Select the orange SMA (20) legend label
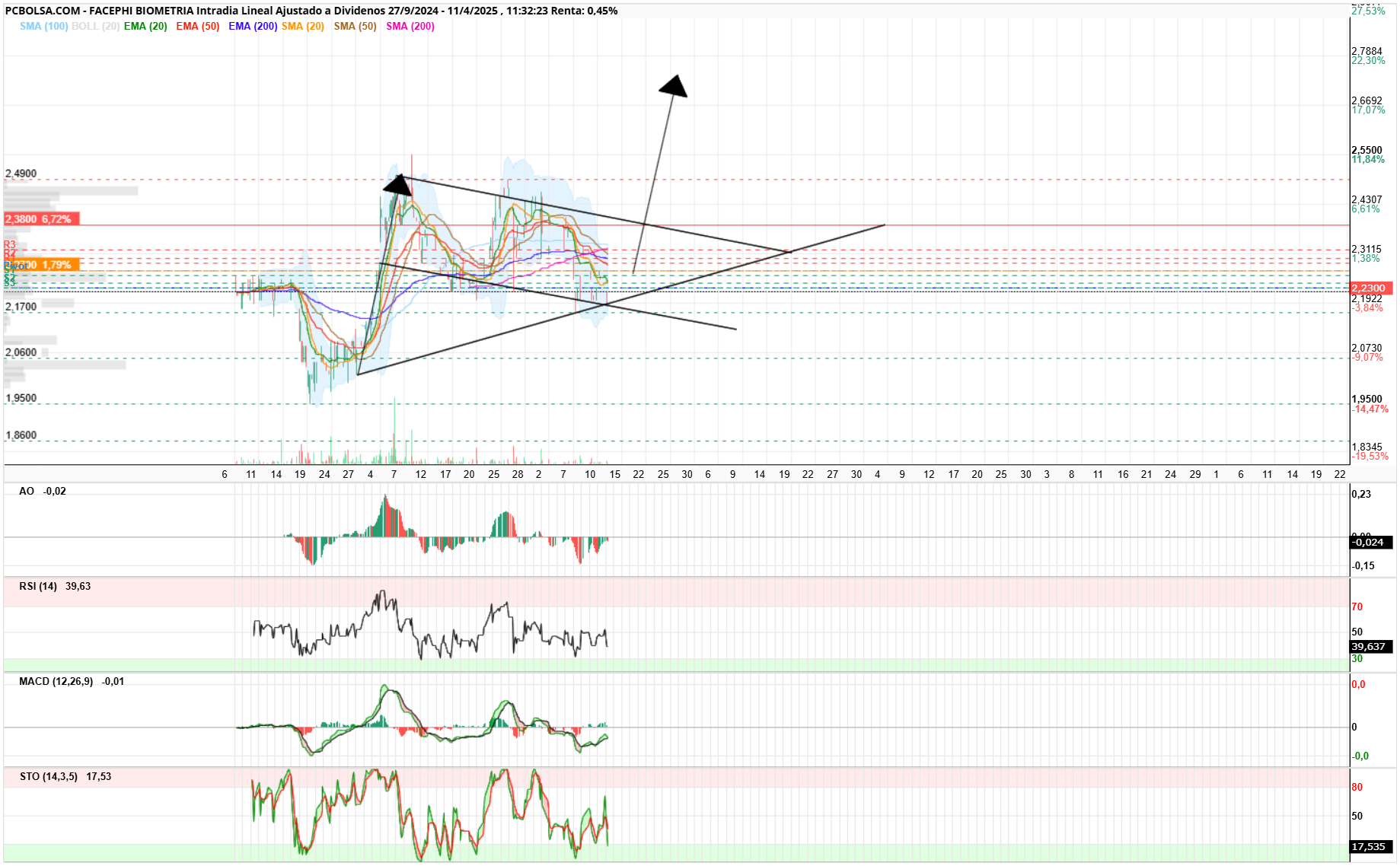This screenshot has width=1400, height=866. tap(303, 26)
